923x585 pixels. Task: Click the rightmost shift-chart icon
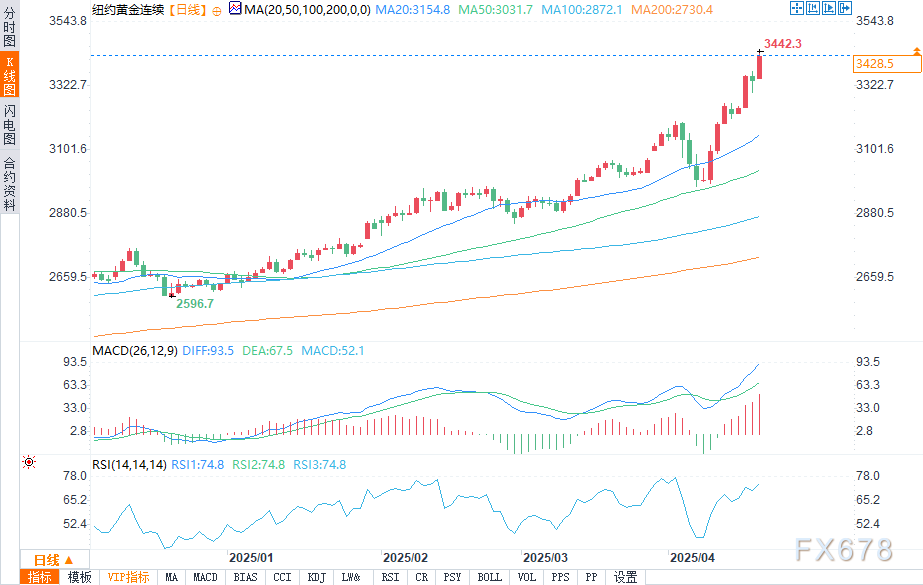[x=845, y=8]
